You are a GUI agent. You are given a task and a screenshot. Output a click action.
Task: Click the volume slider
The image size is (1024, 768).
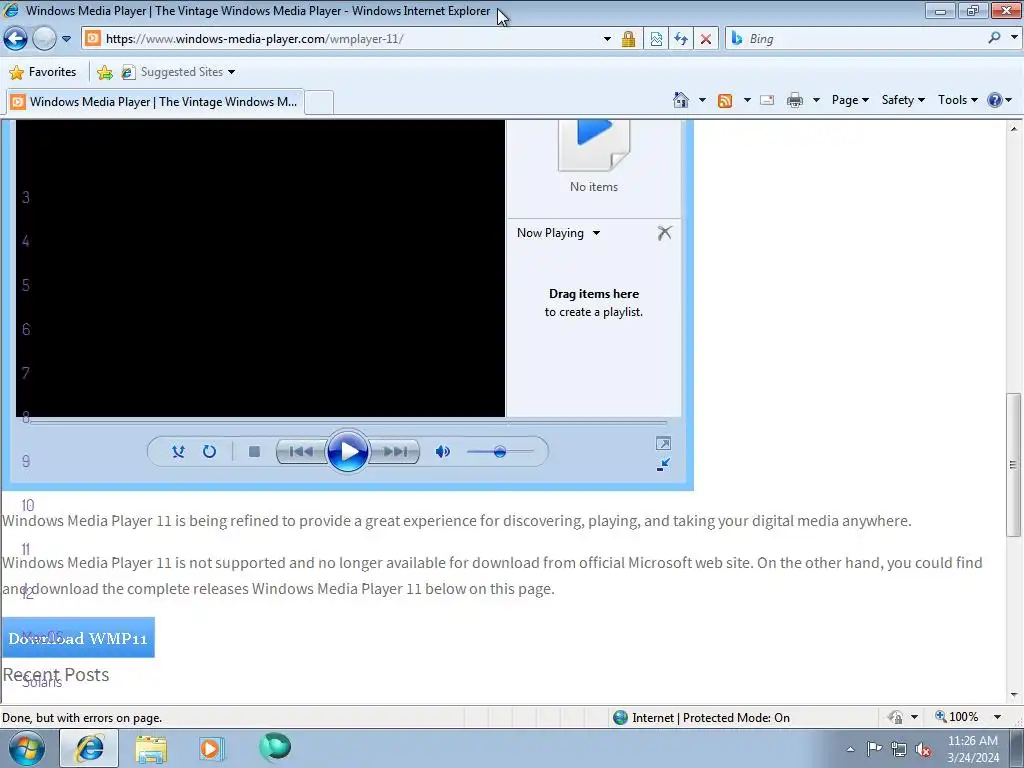(500, 451)
